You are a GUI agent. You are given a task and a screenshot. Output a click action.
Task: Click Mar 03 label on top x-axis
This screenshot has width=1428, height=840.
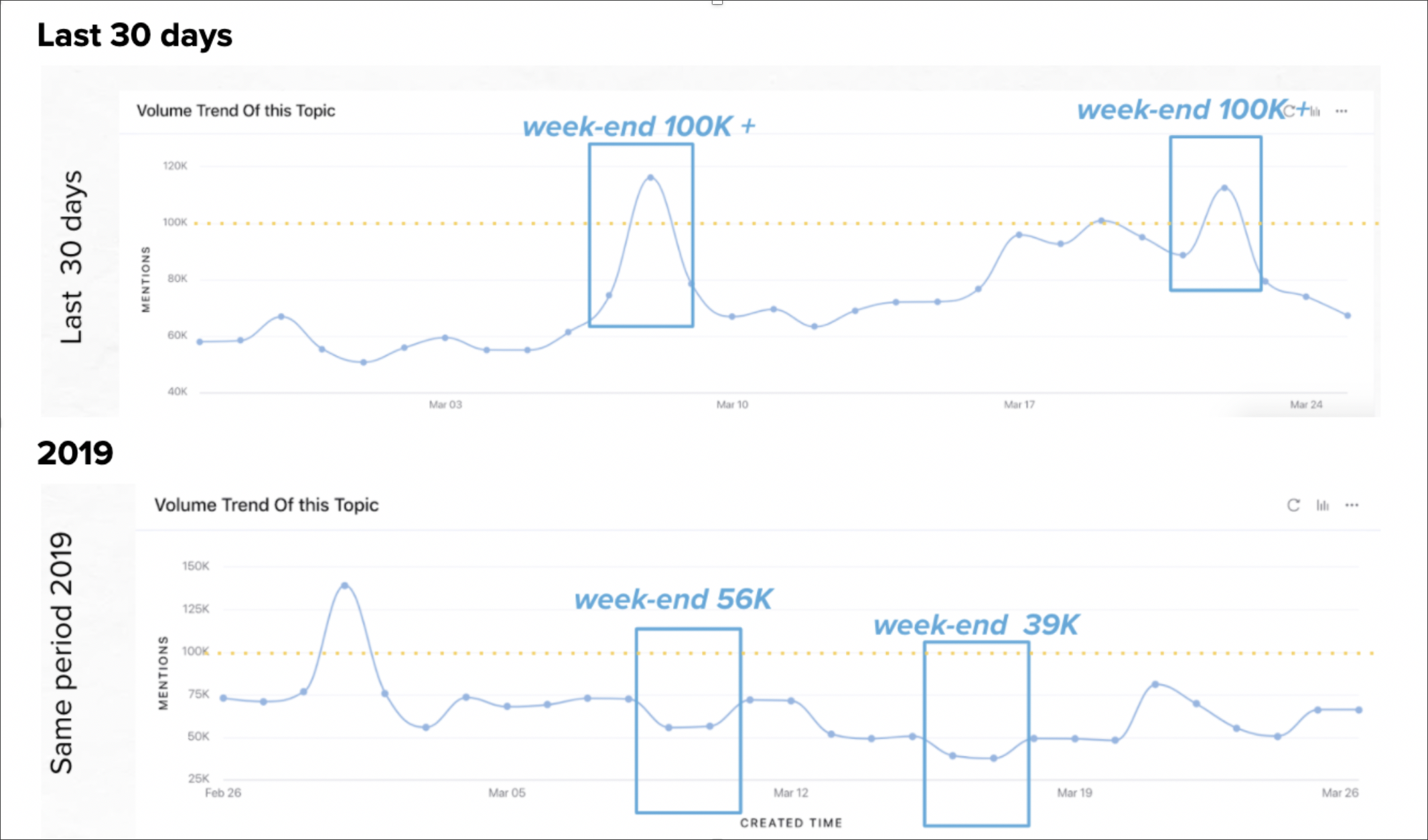[x=445, y=405]
